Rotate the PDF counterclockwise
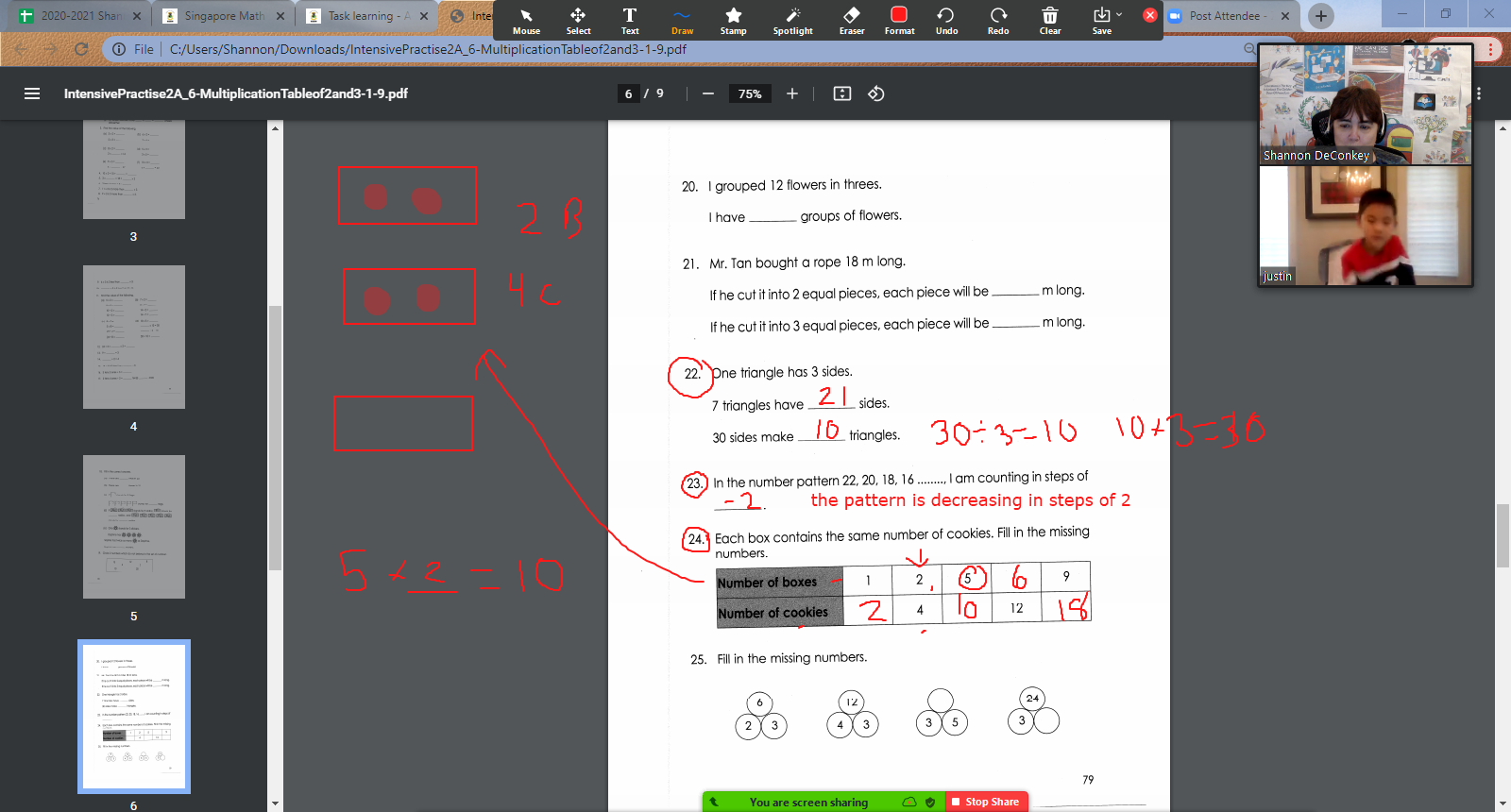The image size is (1511, 812). 876,93
